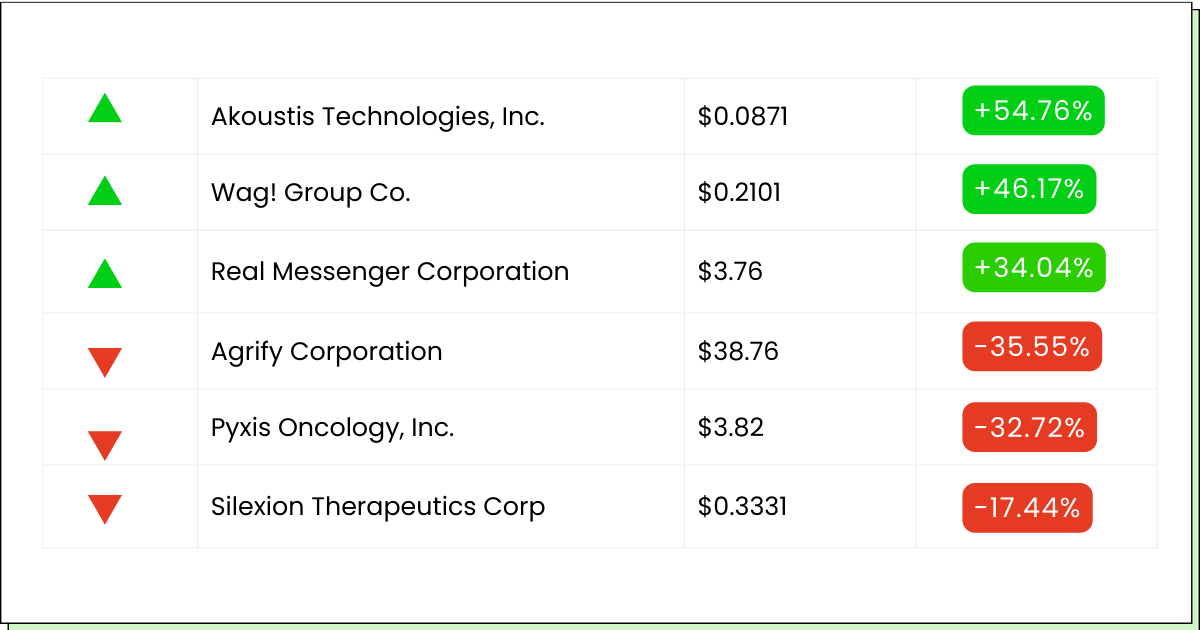Click the red down arrow beside Agrify Corporation
This screenshot has height=630, width=1200.
(x=105, y=362)
